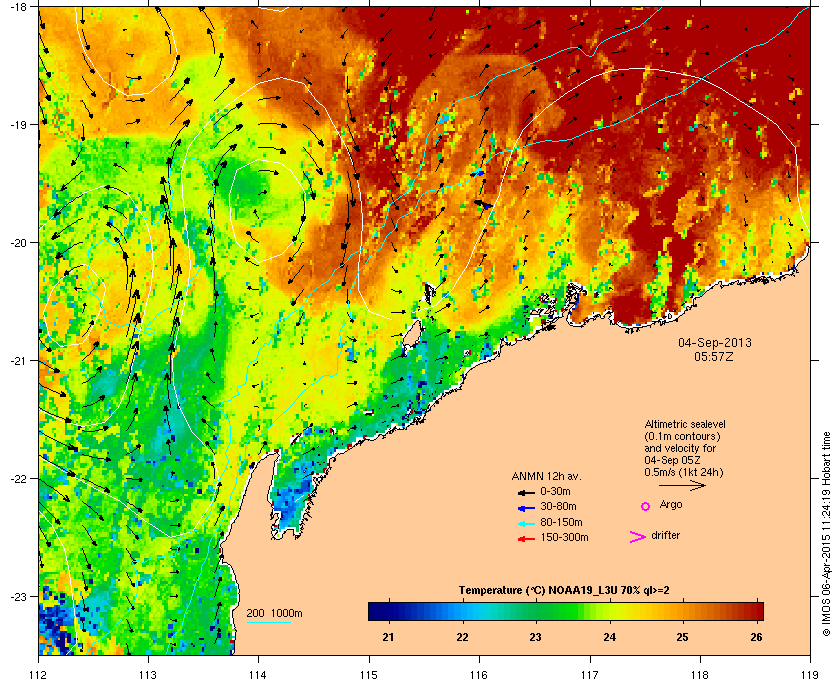This screenshot has width=840, height=680.
Task: Click the latitude axis label -22
Action: (x=19, y=479)
